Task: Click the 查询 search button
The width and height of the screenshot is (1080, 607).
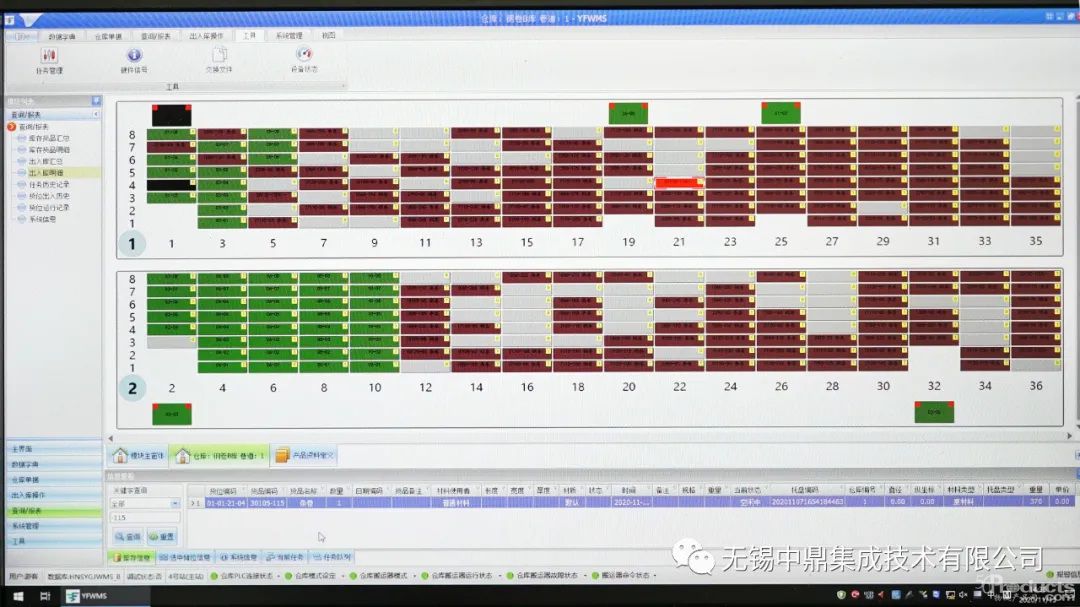Action: [127, 537]
